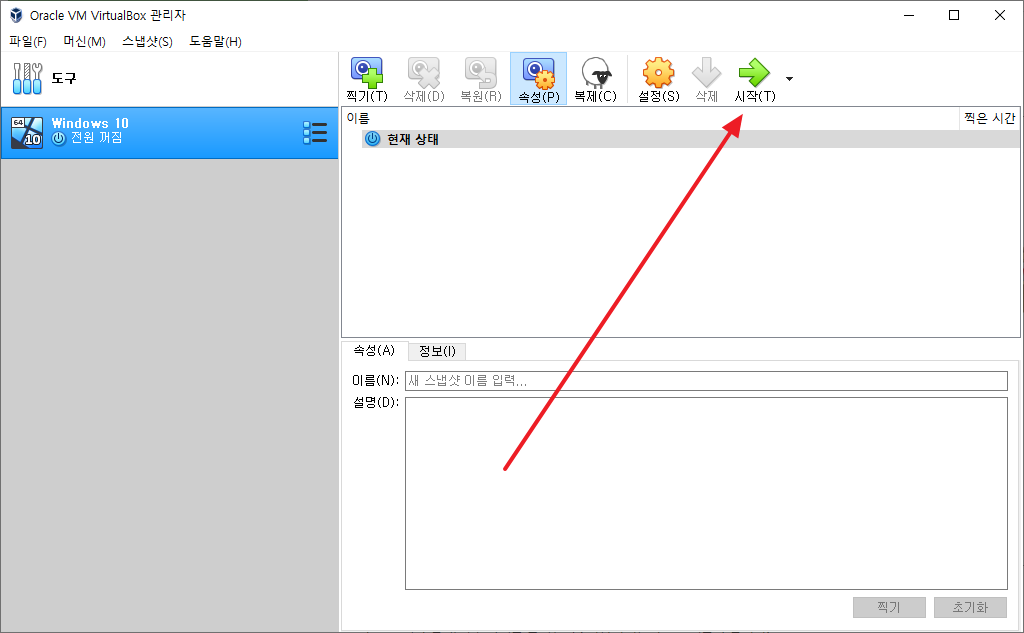Open the Help (도움말(H)) menu
This screenshot has width=1024, height=633.
click(216, 42)
